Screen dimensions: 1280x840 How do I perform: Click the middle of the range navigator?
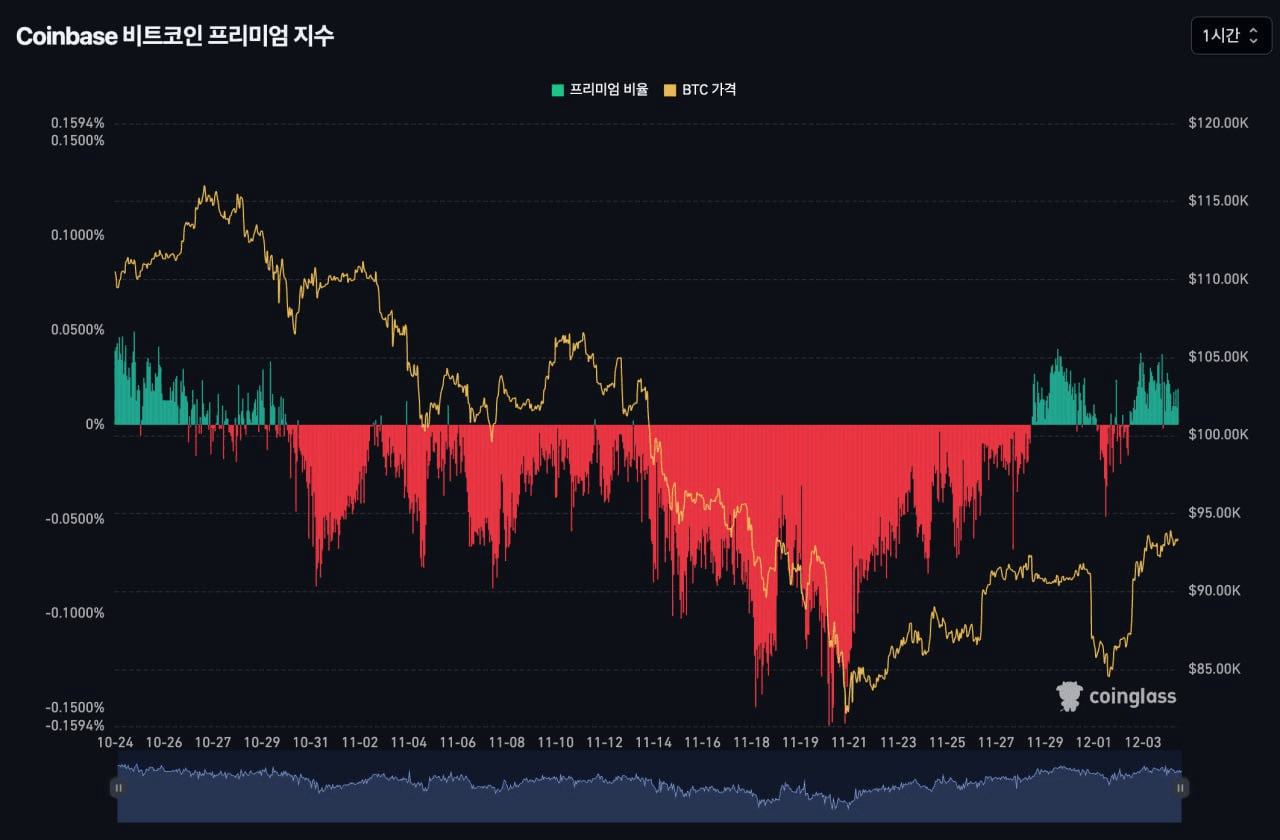[649, 788]
